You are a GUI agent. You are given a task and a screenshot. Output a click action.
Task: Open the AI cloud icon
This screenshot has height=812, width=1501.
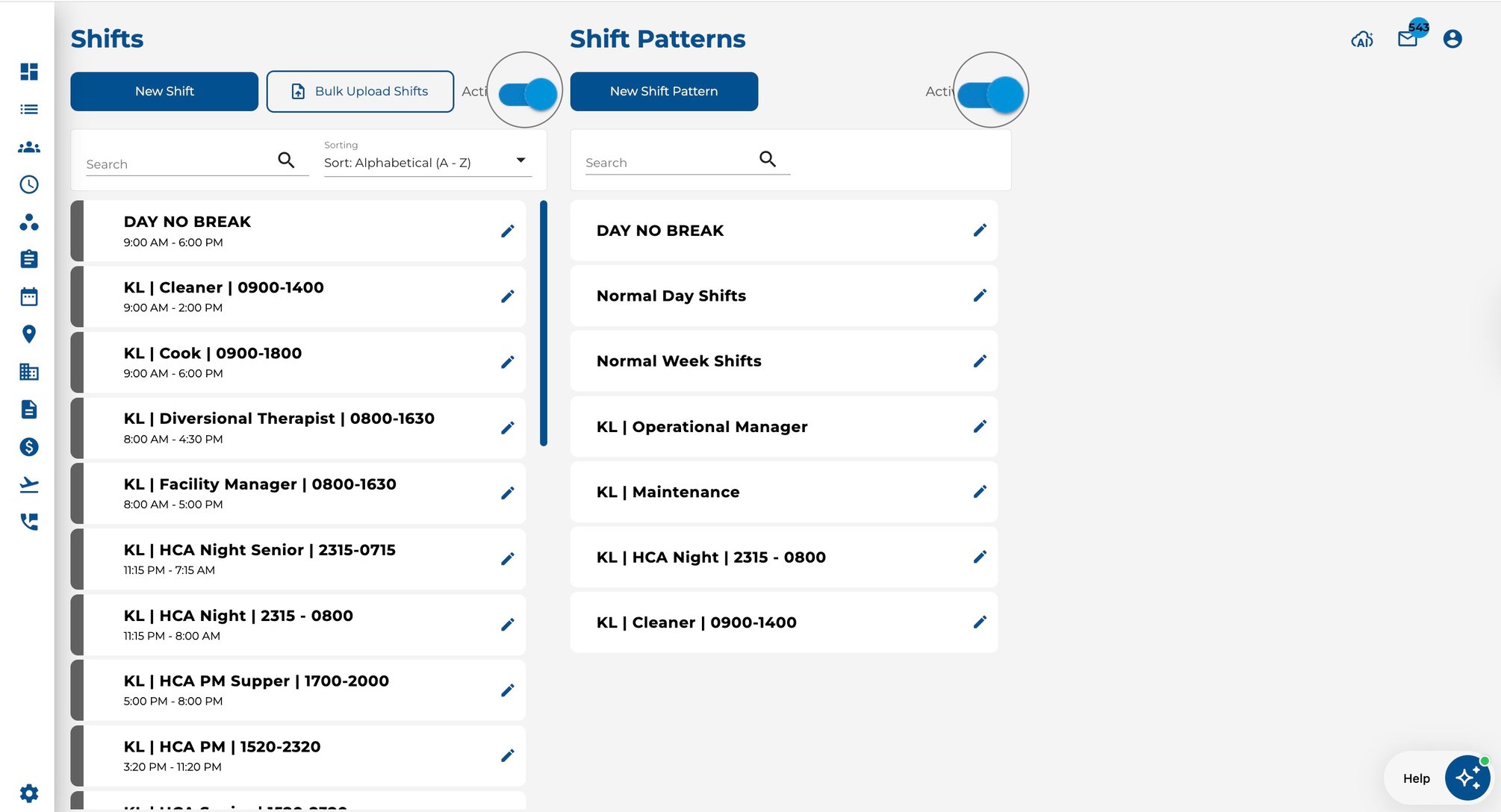tap(1362, 40)
